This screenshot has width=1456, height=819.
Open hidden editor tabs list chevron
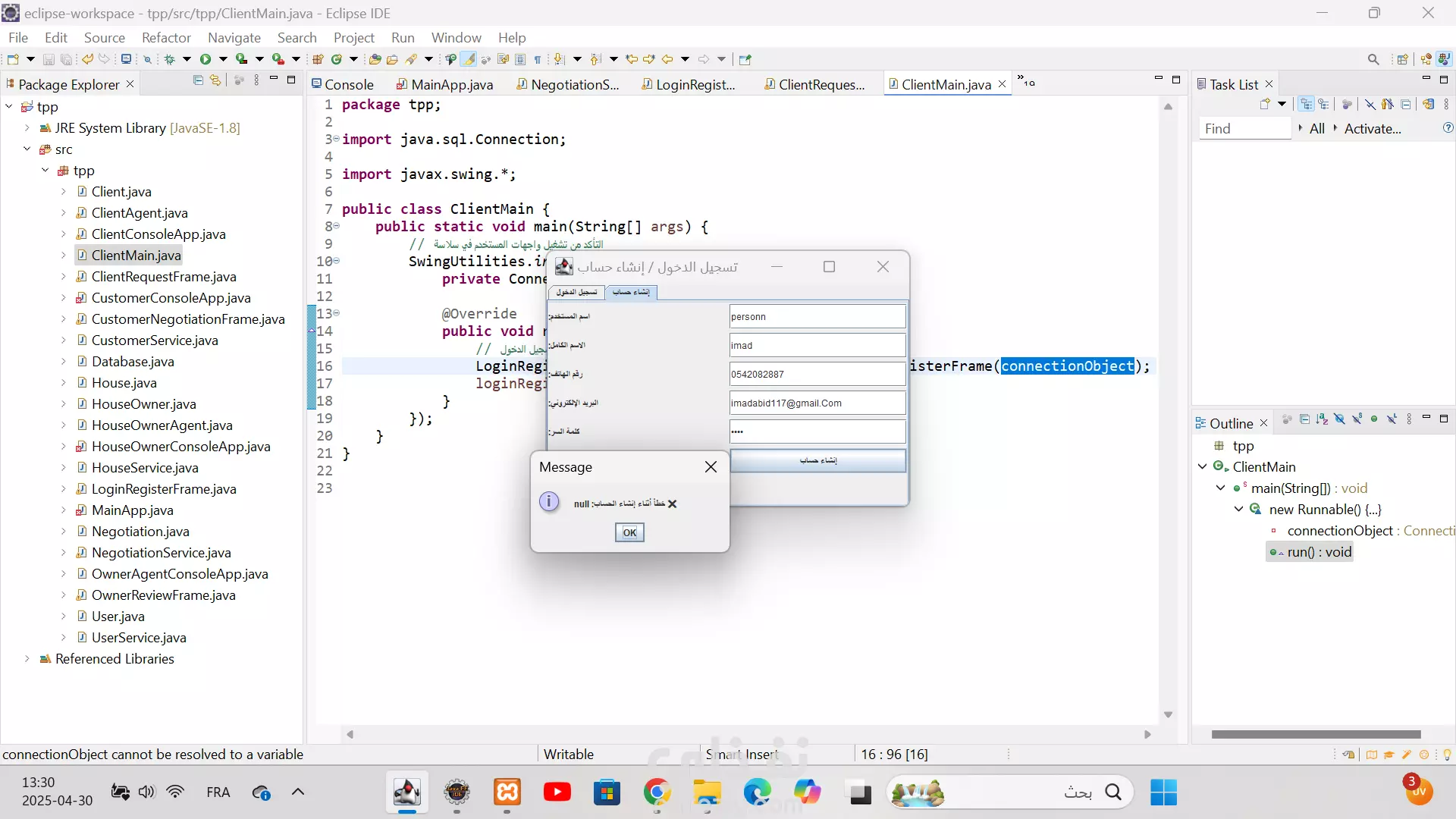coord(1025,80)
